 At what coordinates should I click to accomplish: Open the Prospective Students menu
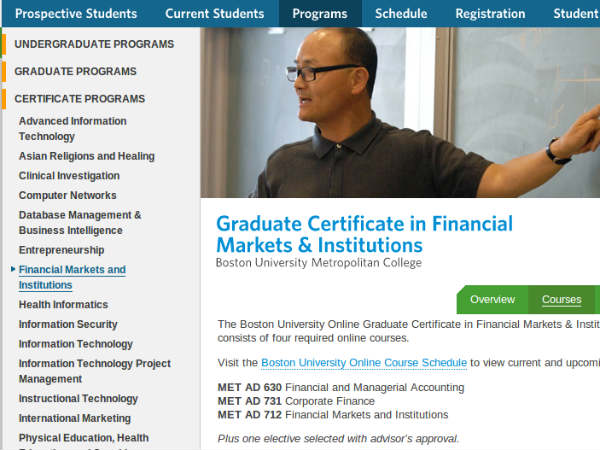pos(75,14)
